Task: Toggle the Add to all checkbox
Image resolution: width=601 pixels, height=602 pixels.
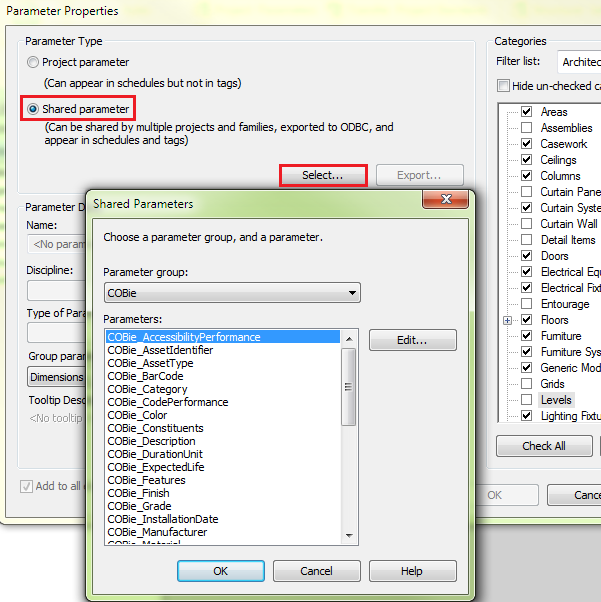Action: click(26, 486)
